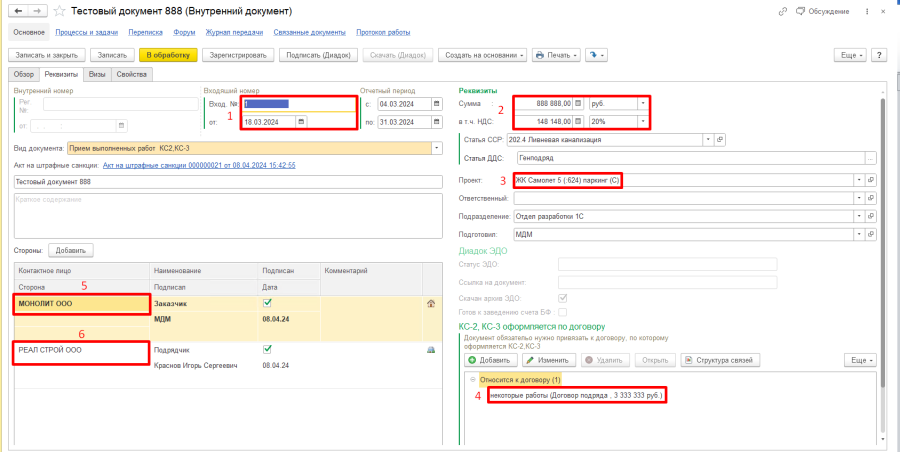The image size is (900, 452).
Task: Copy the document link via the chain icon
Action: click(783, 12)
